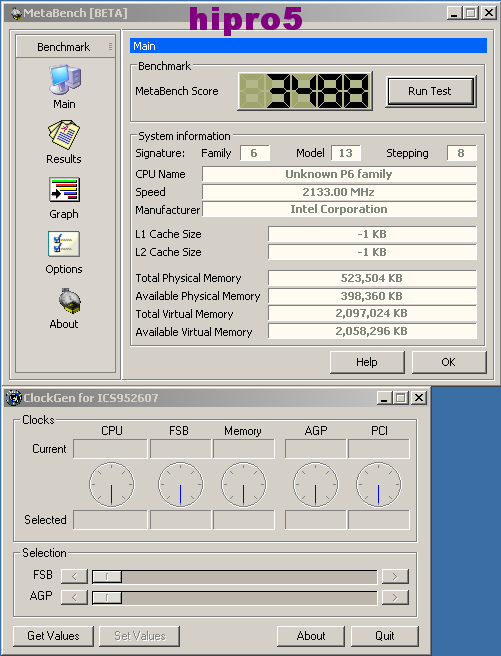This screenshot has height=656, width=501.
Task: Open the Options checklist icon
Action: pyautogui.click(x=64, y=244)
